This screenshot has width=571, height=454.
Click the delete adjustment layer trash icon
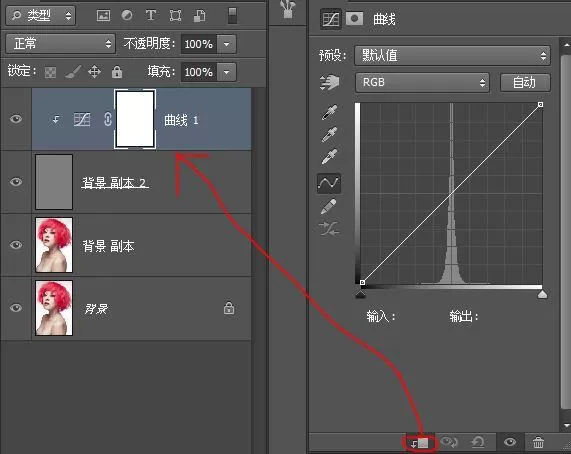click(538, 442)
